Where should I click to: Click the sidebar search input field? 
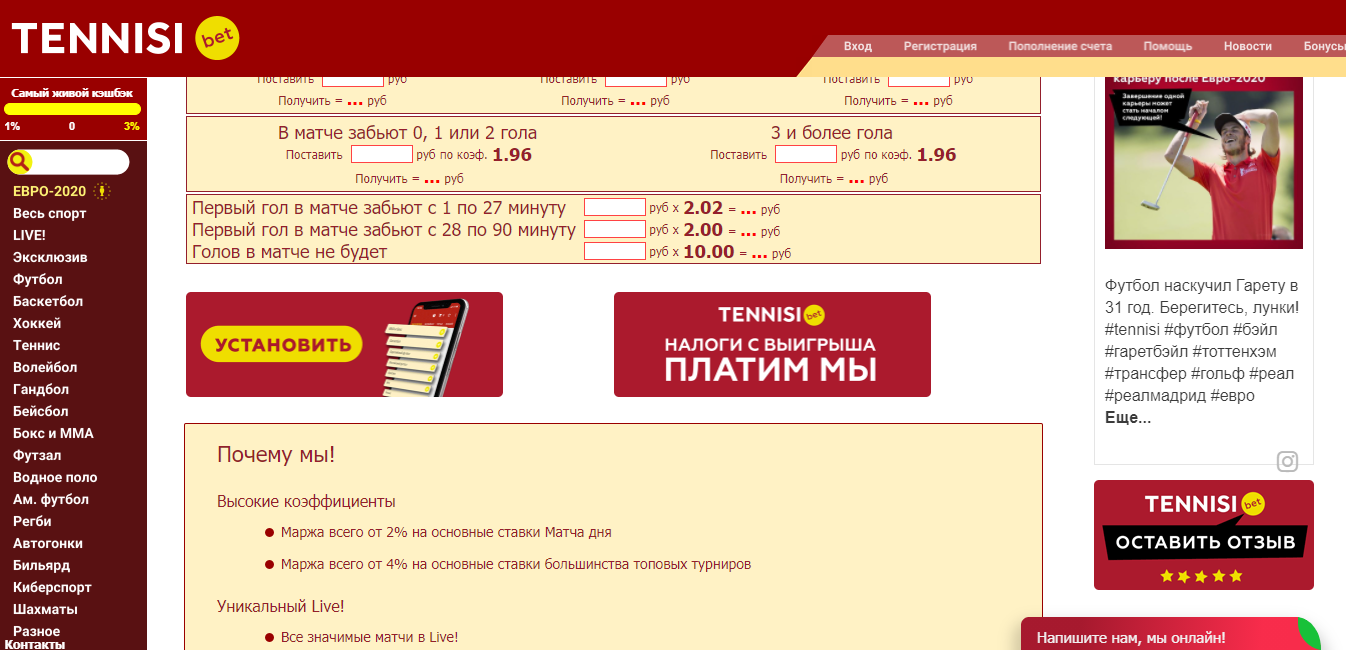coord(80,162)
